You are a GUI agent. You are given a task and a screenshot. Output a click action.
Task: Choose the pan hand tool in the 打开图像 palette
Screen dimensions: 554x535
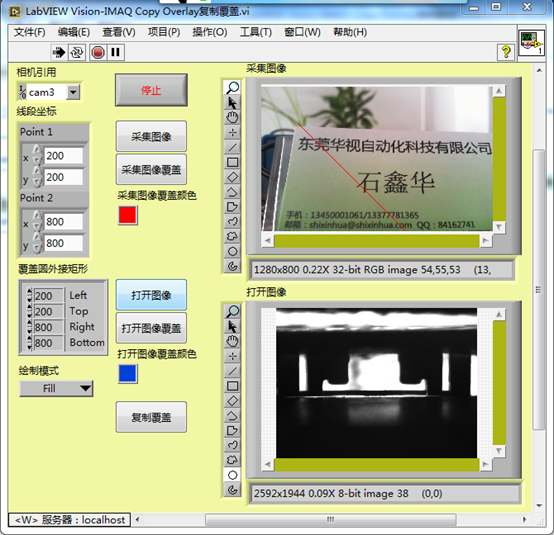click(232, 341)
